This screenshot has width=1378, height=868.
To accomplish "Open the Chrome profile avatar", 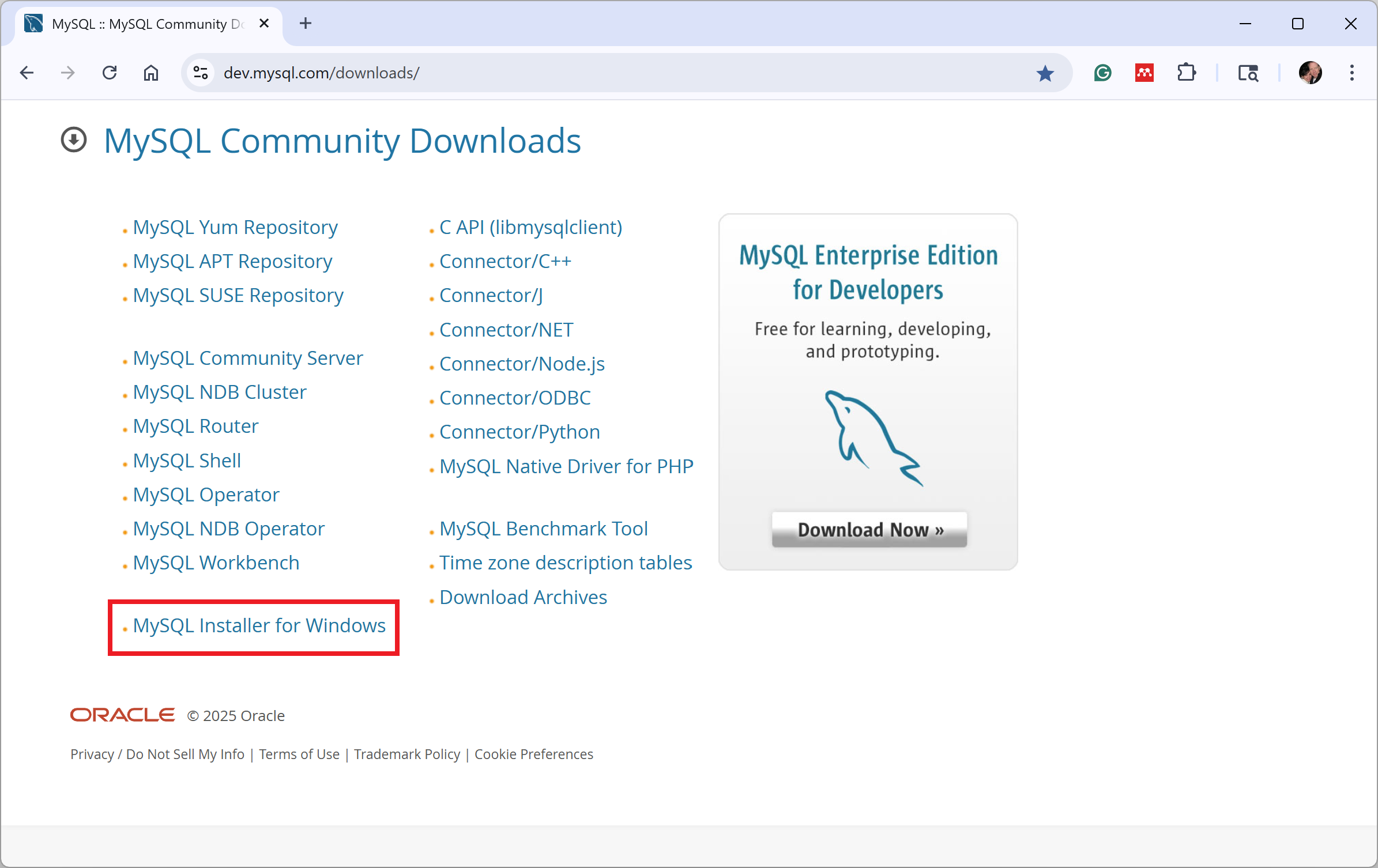I will 1311,73.
